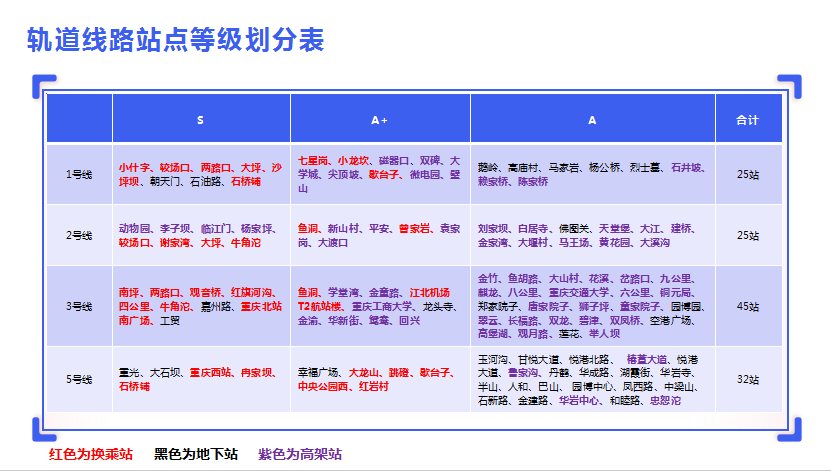Click the station name 黄花园
This screenshot has height=471, width=831.
[x=614, y=243]
